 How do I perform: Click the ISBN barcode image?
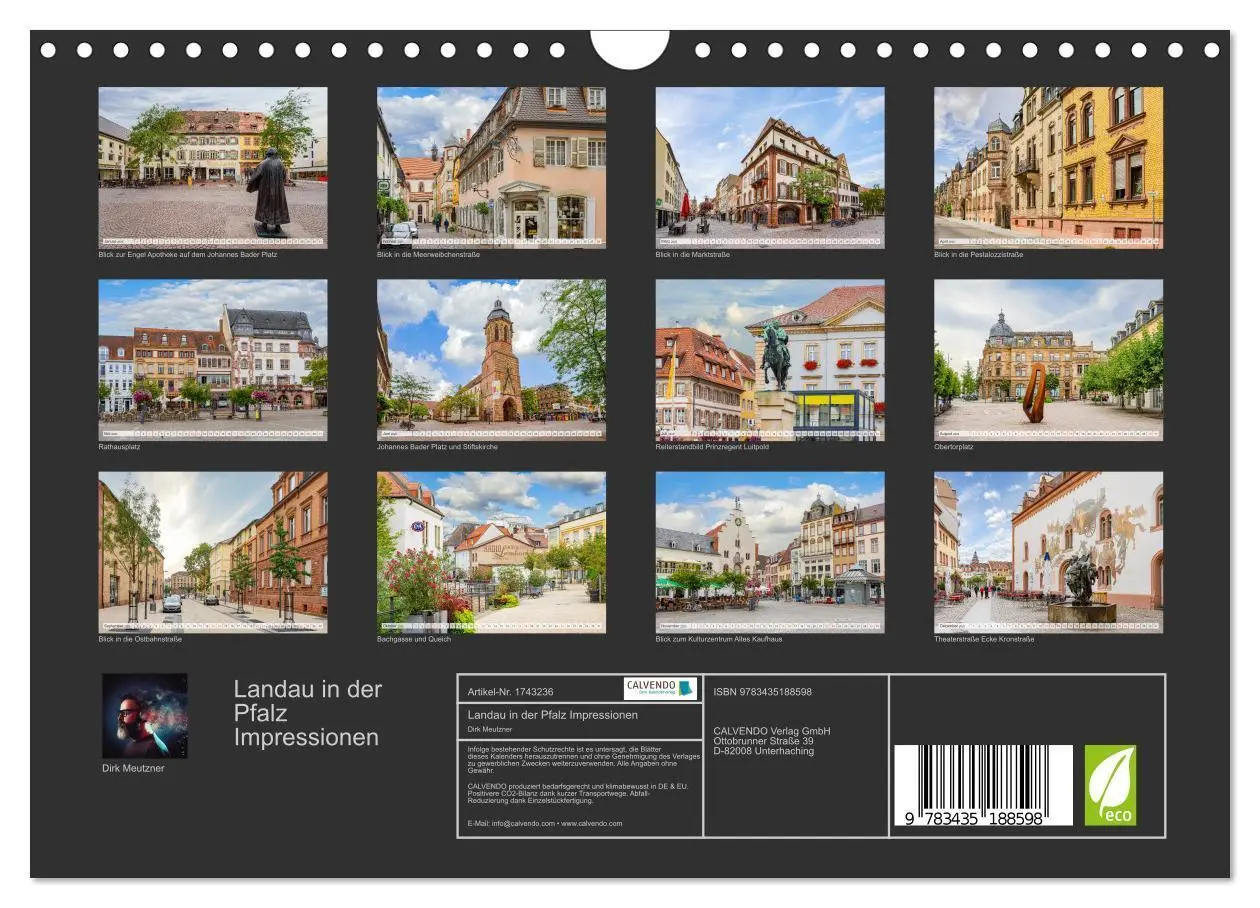tap(983, 785)
